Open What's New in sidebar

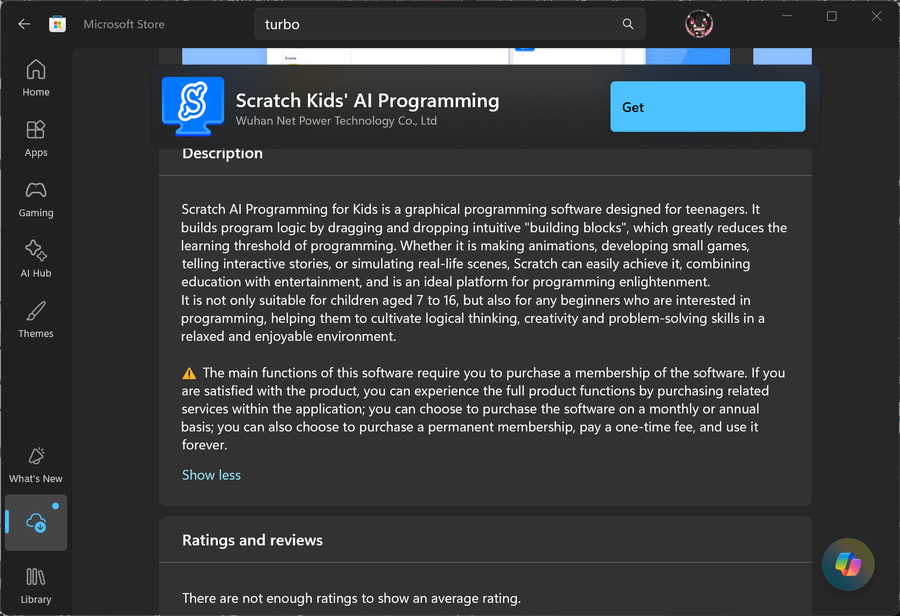[36, 465]
